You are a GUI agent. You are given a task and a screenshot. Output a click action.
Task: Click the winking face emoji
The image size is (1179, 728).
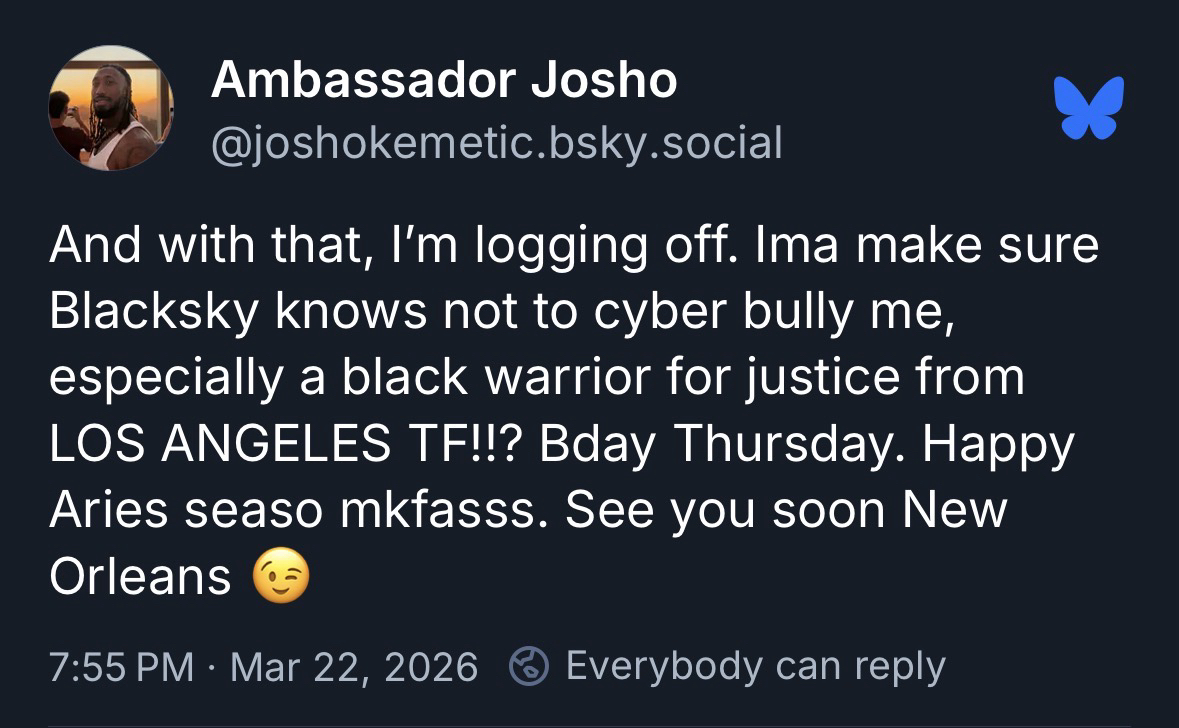point(281,576)
